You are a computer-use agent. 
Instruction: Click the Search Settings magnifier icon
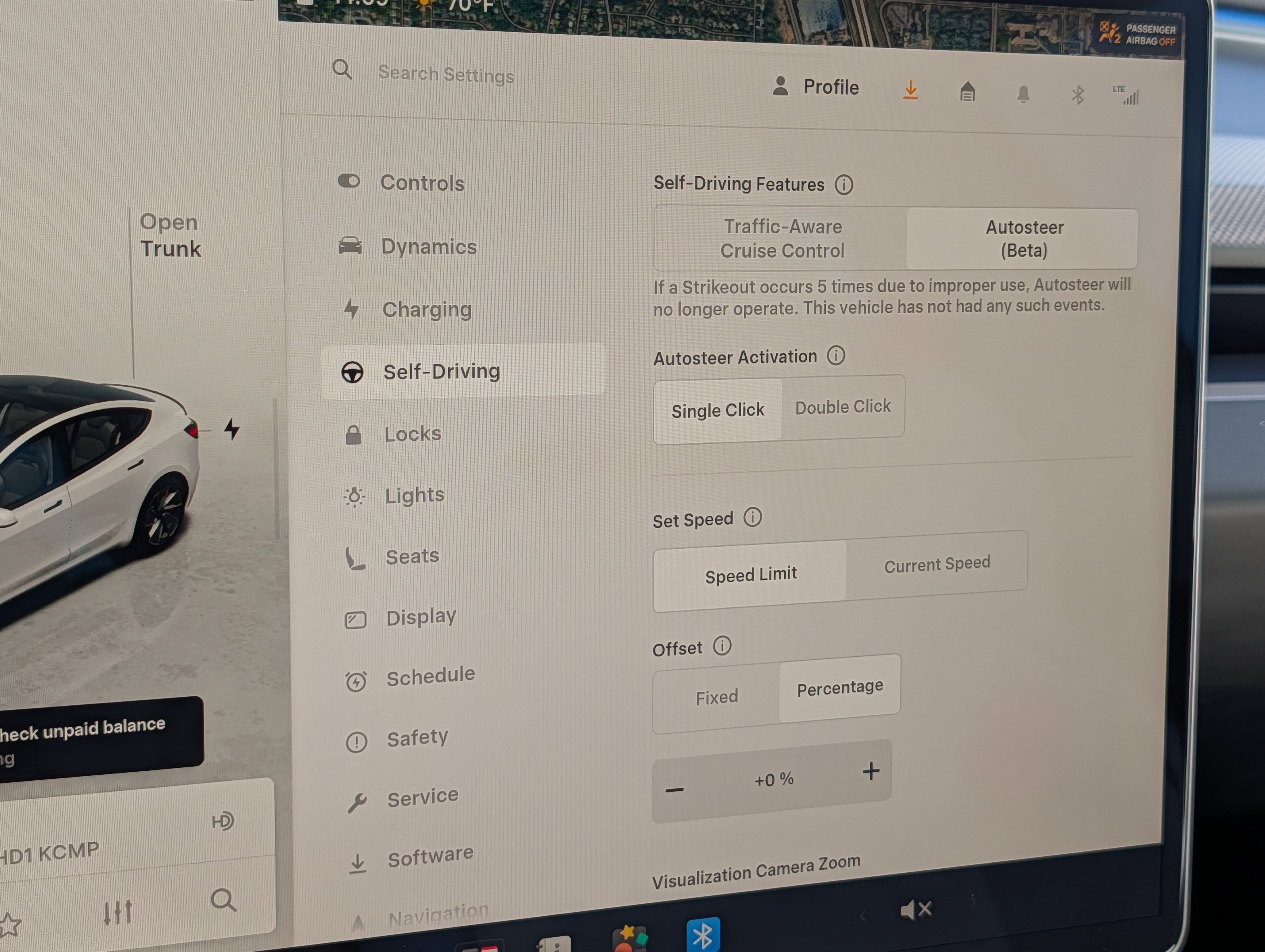coord(342,70)
